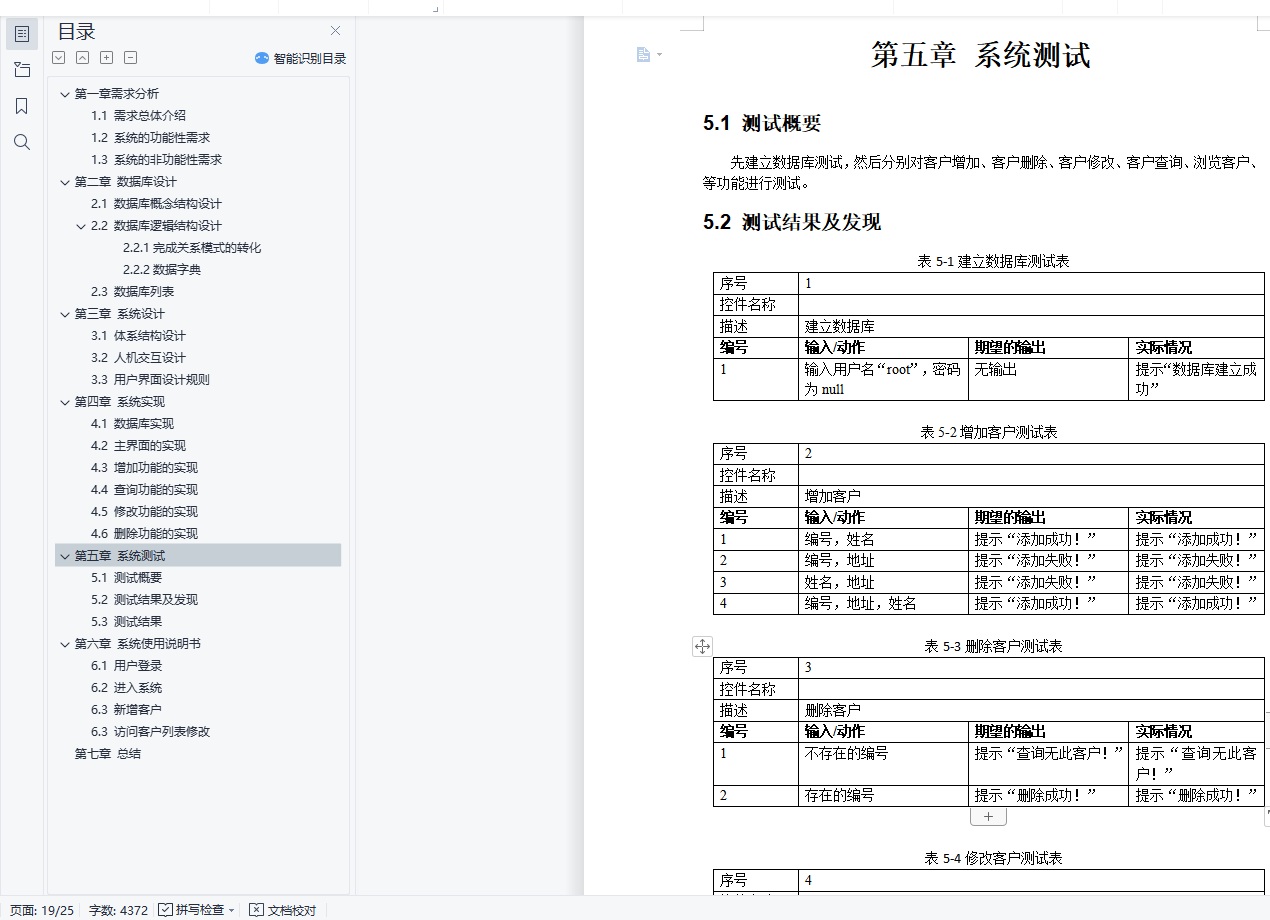The height and width of the screenshot is (920, 1270).
Task: Go to 3.3 用户界面设计规则
Action: [150, 380]
